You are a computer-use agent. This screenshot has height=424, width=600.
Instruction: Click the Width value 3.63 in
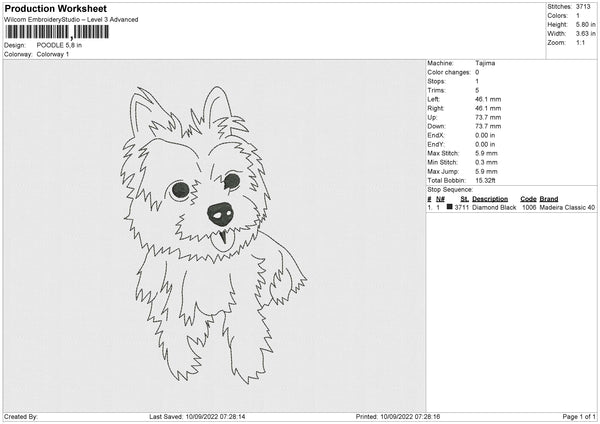[585, 34]
